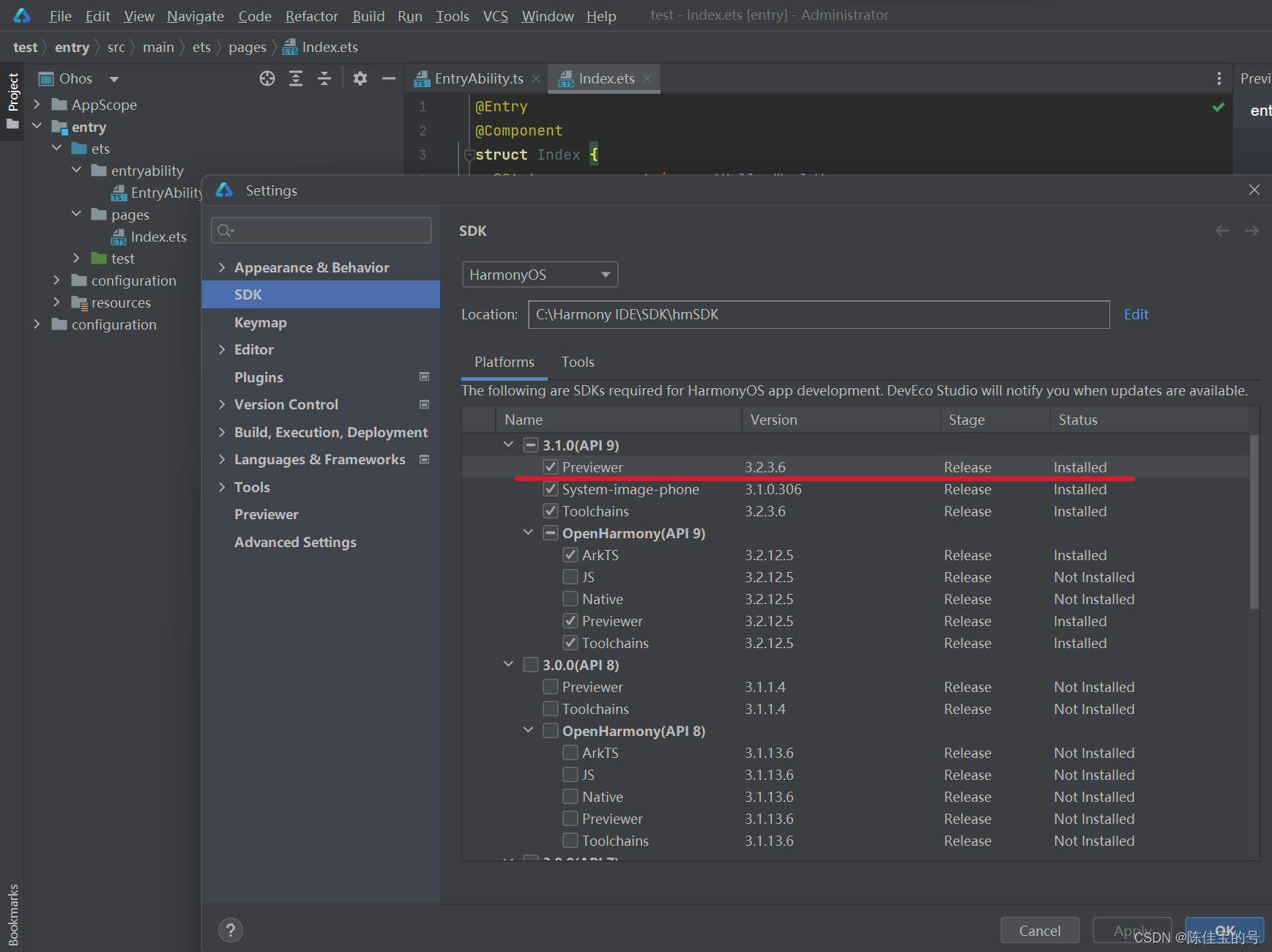
Task: Click the settings search field
Action: 321,231
